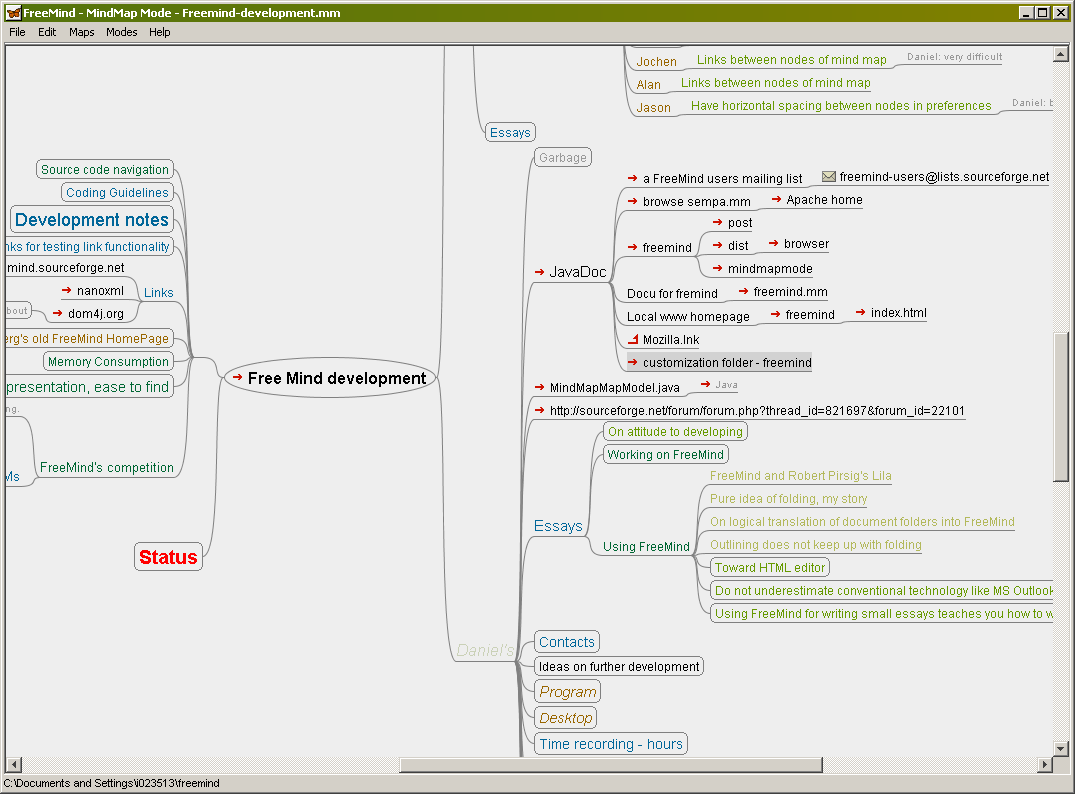Select the Source code navigation node

(x=104, y=169)
